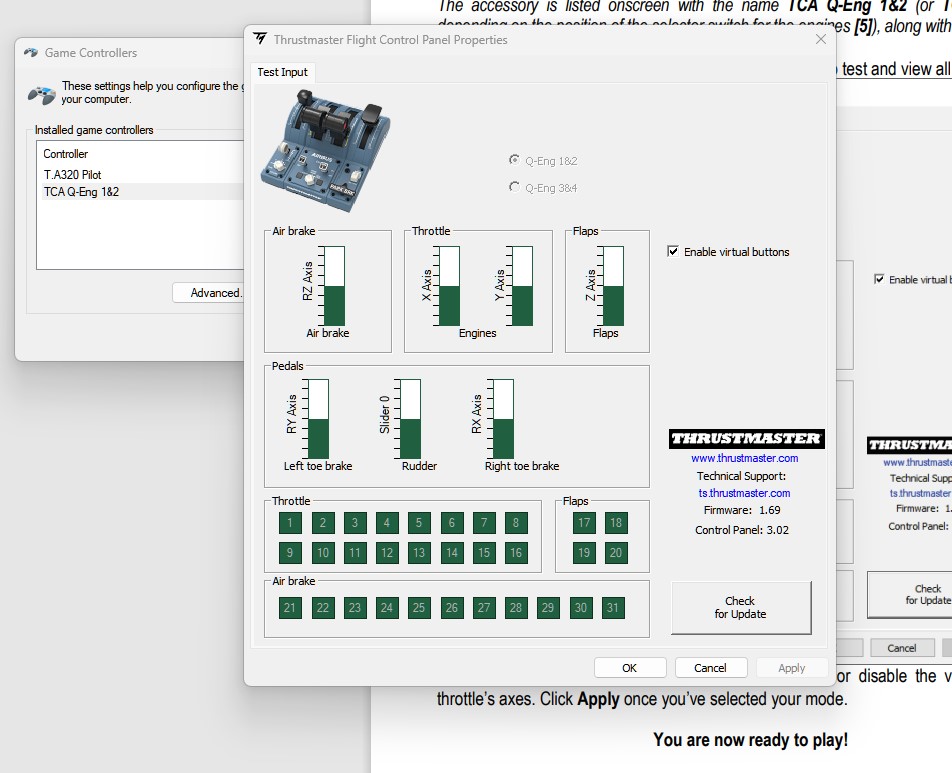Select the Q-Eng 3&4 radio button
952x773 pixels.
[515, 187]
